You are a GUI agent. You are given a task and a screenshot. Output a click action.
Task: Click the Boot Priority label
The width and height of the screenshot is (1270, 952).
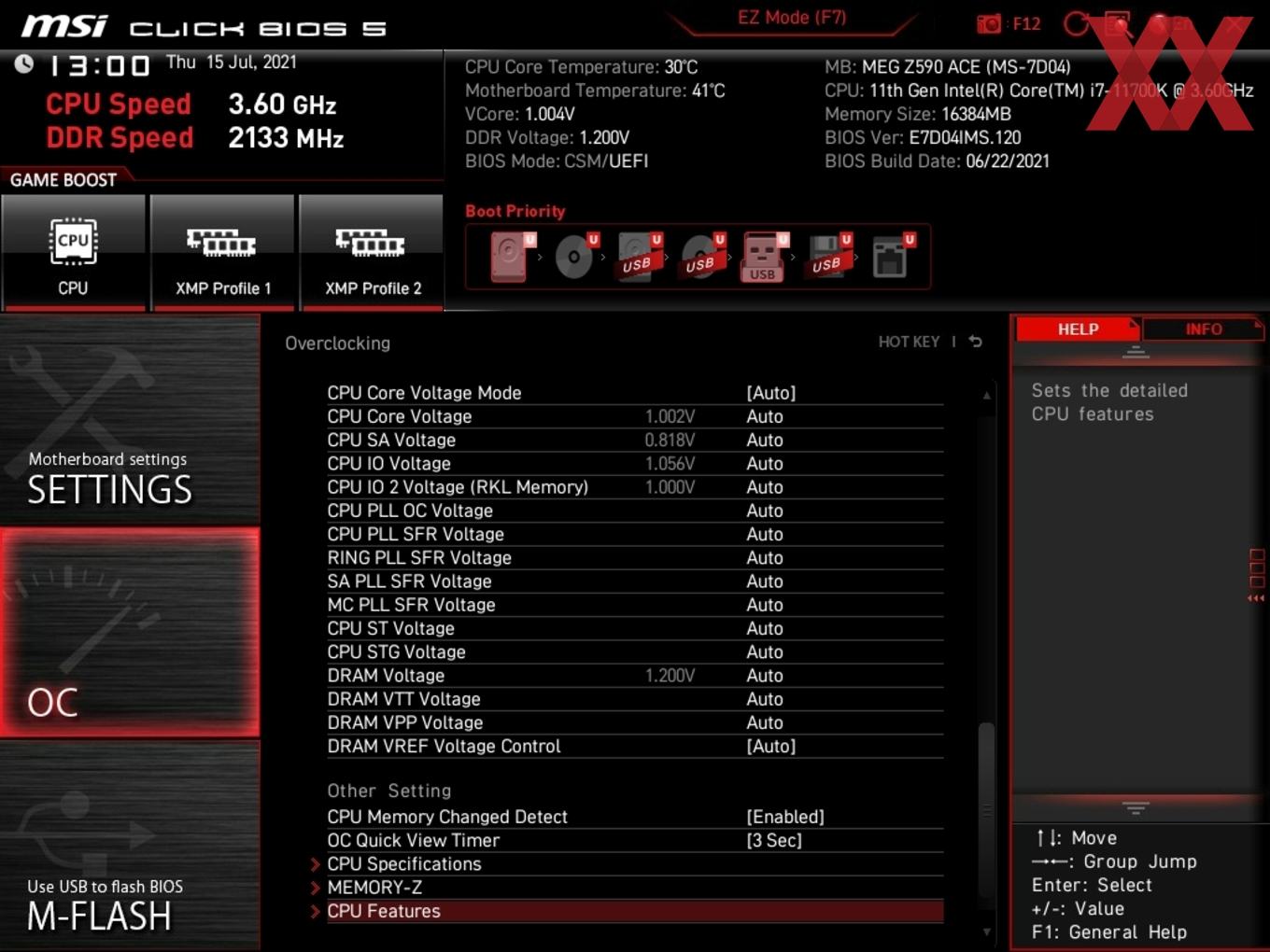(515, 211)
